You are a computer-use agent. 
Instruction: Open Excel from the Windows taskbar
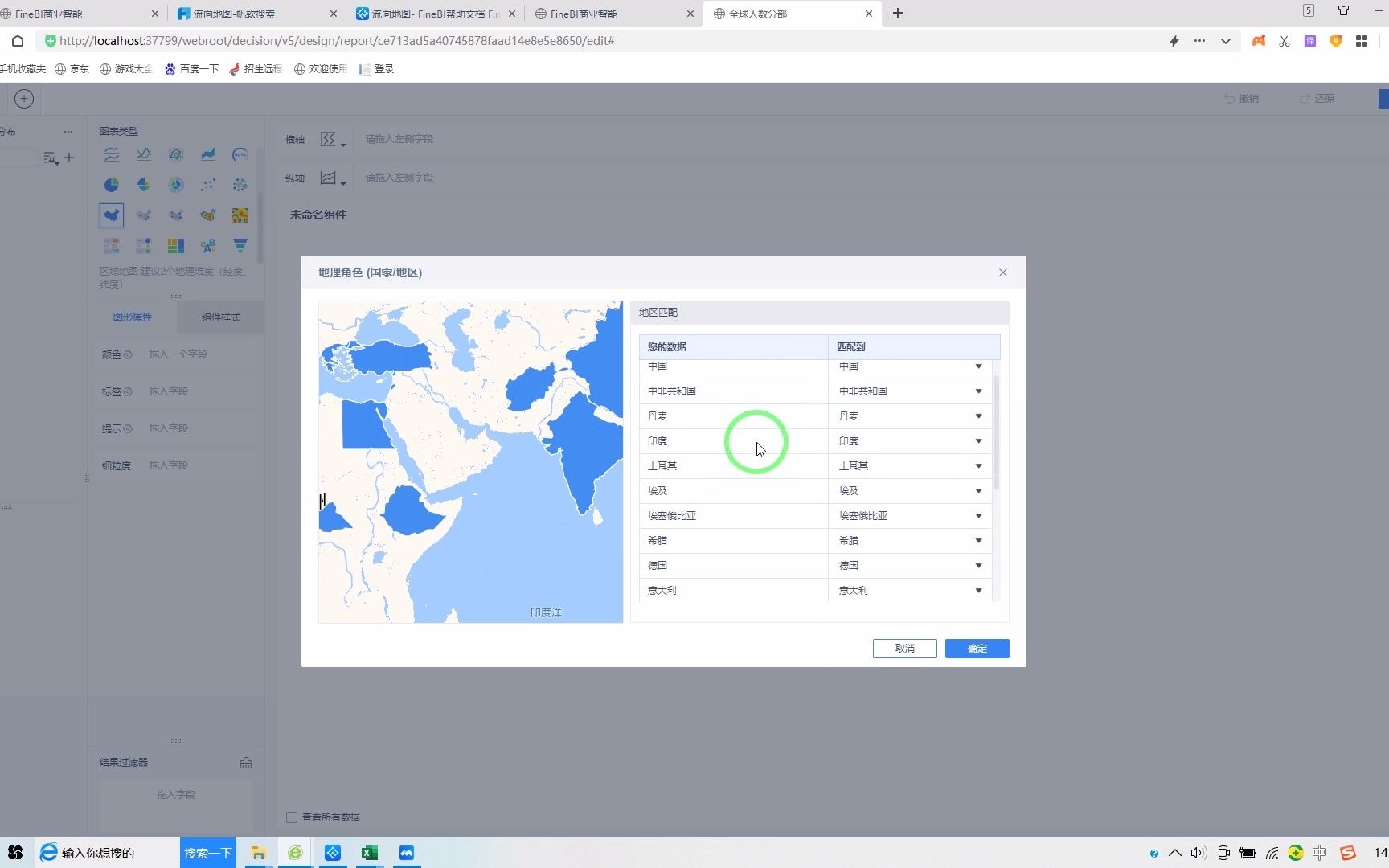370,853
